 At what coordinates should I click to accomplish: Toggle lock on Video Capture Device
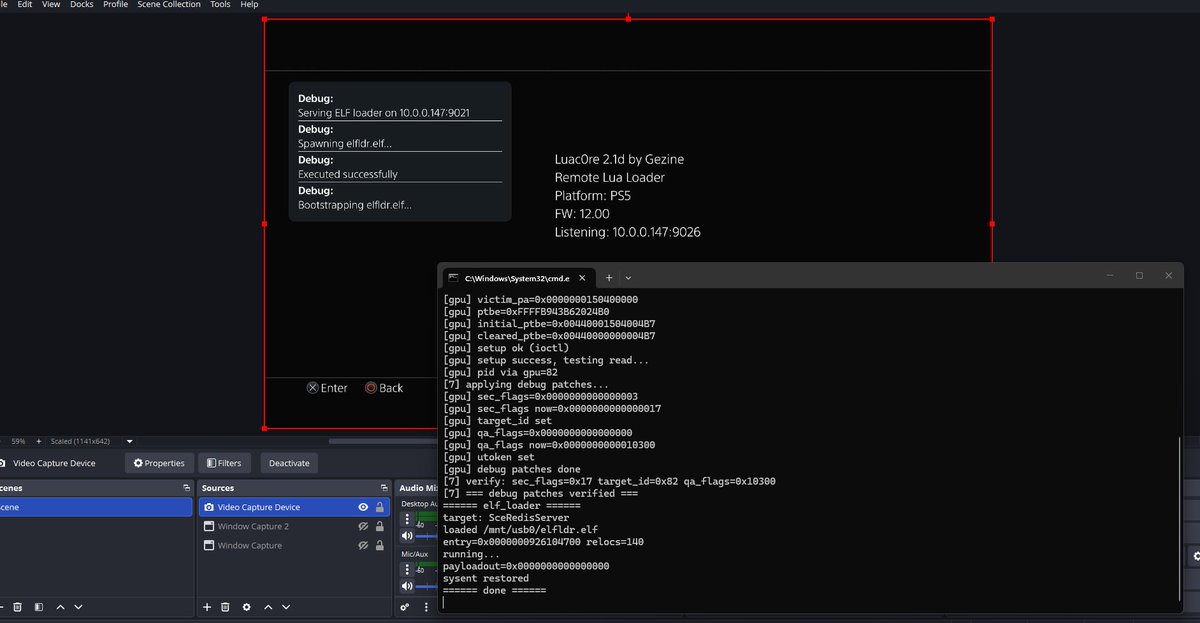[380, 507]
